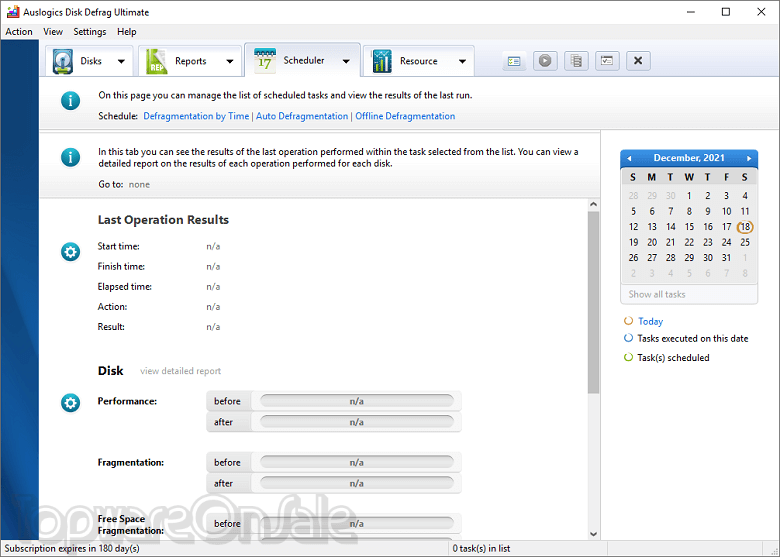Click the Task(s) scheduled legend
This screenshot has height=557, width=780.
(673, 358)
